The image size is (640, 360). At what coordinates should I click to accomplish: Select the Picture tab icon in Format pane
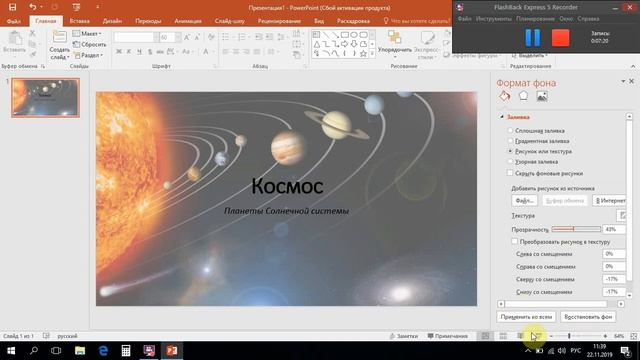click(542, 96)
